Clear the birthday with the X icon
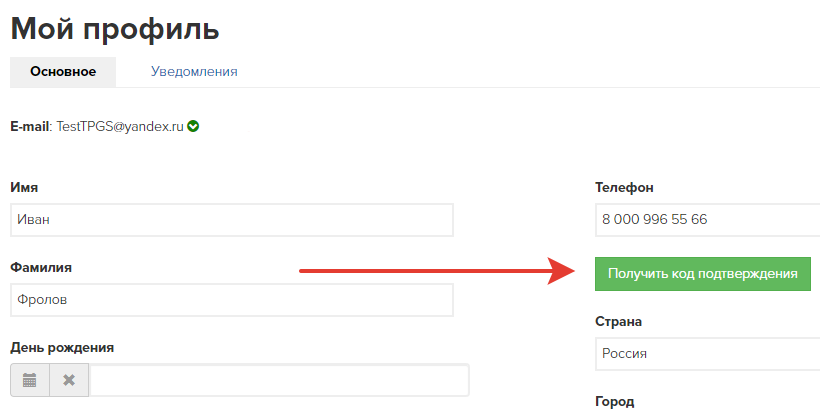 click(x=69, y=380)
